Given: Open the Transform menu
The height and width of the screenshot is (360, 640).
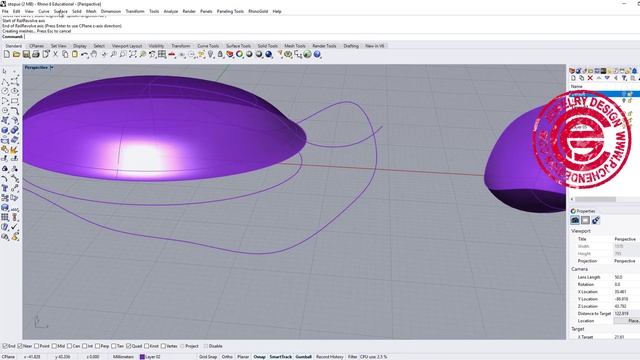Looking at the screenshot, I should pyautogui.click(x=135, y=11).
